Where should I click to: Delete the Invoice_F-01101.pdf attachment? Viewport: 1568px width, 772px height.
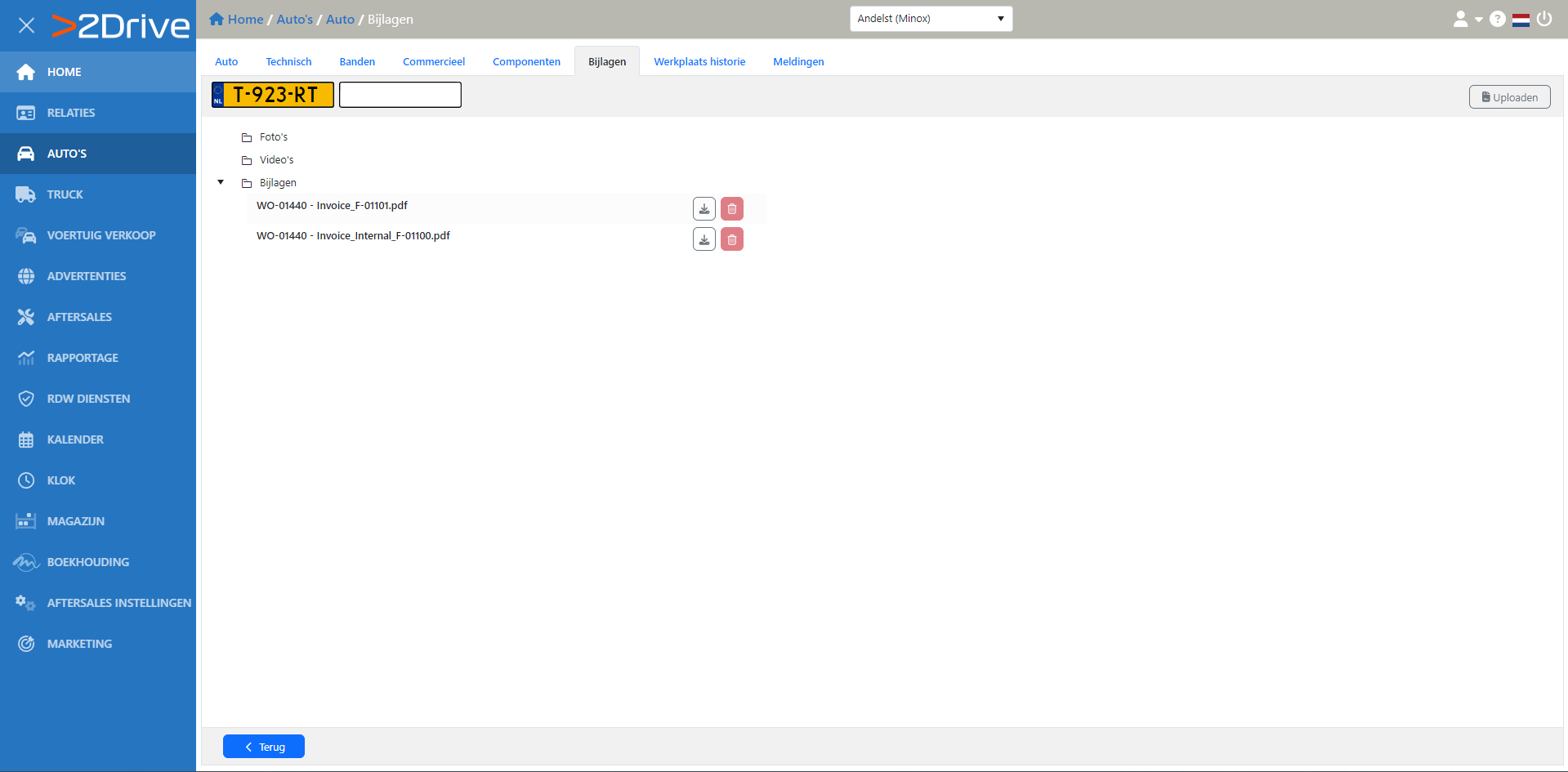[731, 209]
